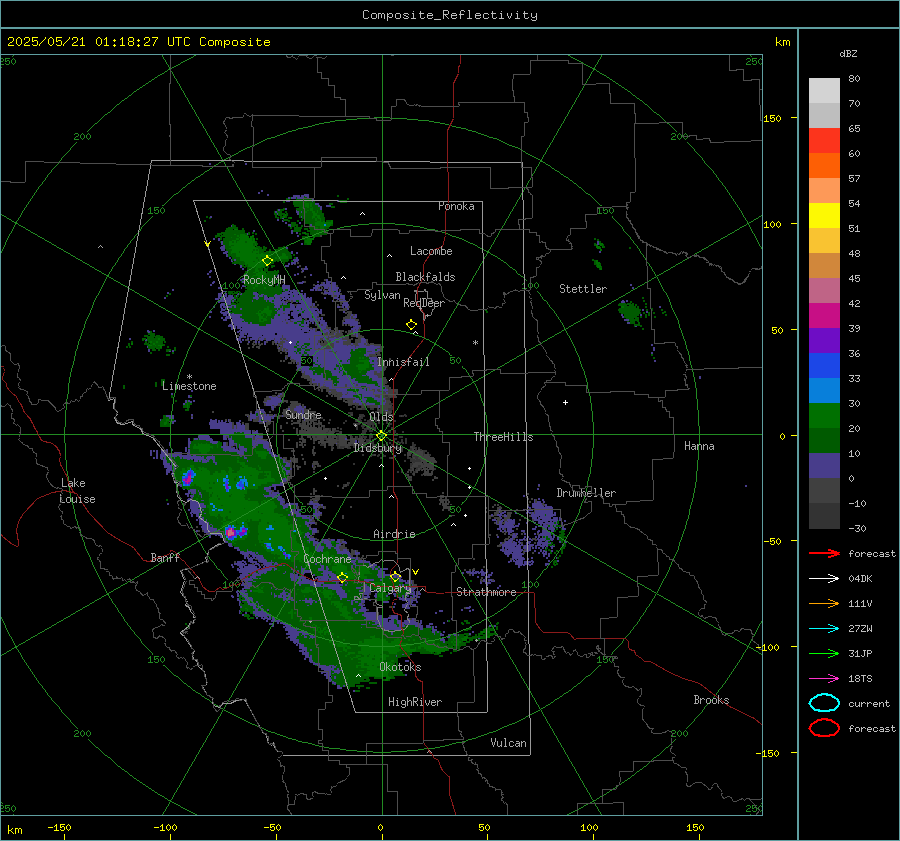Click the Strathmore city label
The height and width of the screenshot is (841, 900).
(486, 592)
